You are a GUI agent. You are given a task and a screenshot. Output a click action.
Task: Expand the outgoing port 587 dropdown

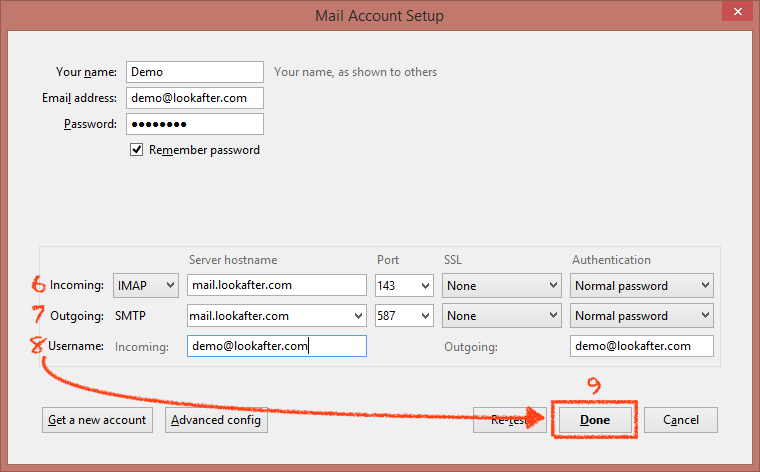pyautogui.click(x=404, y=316)
